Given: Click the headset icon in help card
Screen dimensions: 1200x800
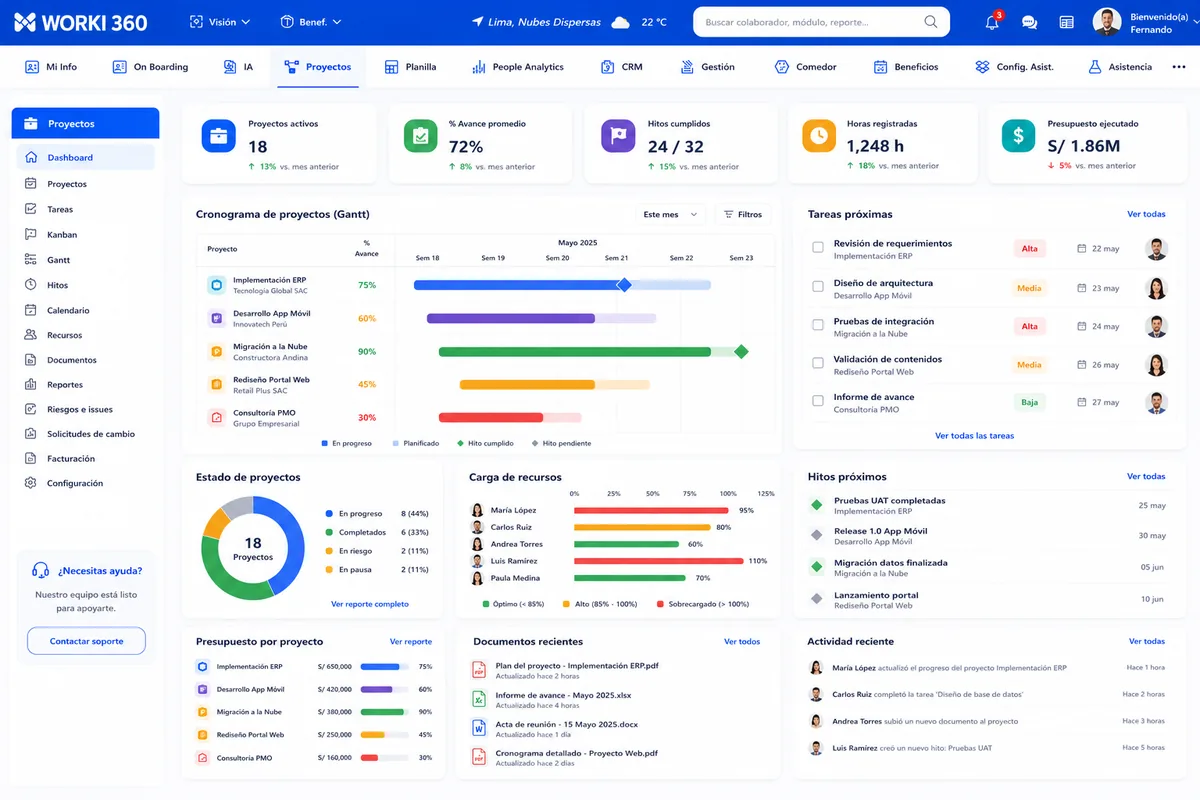Looking at the screenshot, I should point(41,570).
